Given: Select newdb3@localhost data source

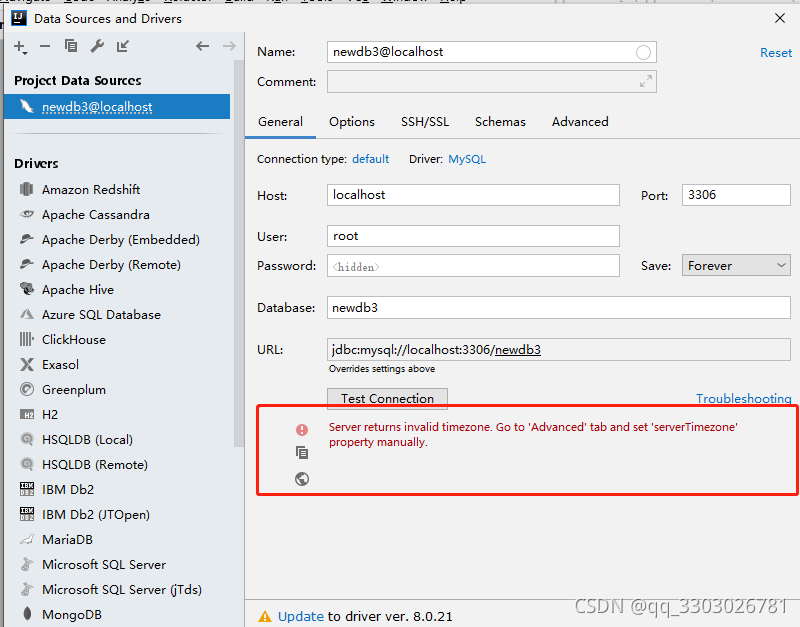Looking at the screenshot, I should 117,107.
